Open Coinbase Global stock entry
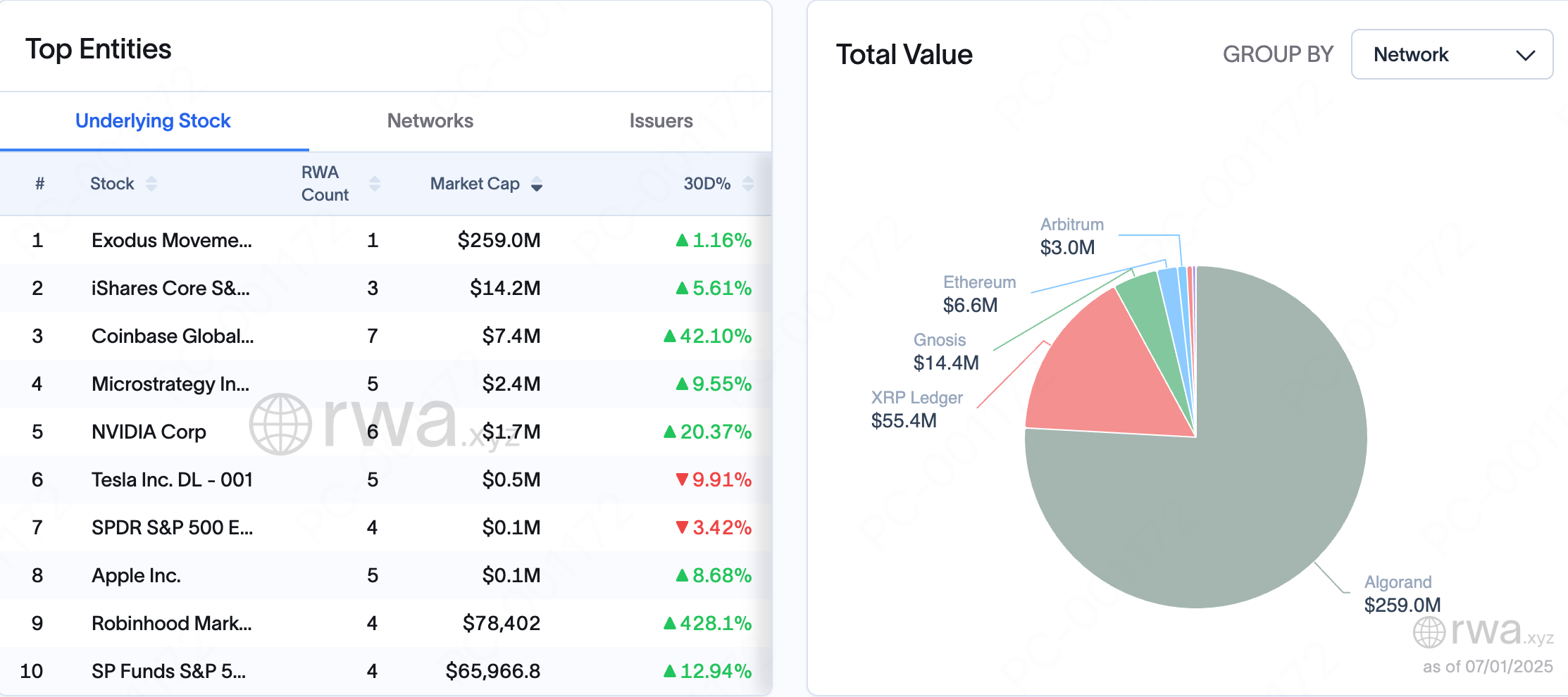 click(173, 337)
